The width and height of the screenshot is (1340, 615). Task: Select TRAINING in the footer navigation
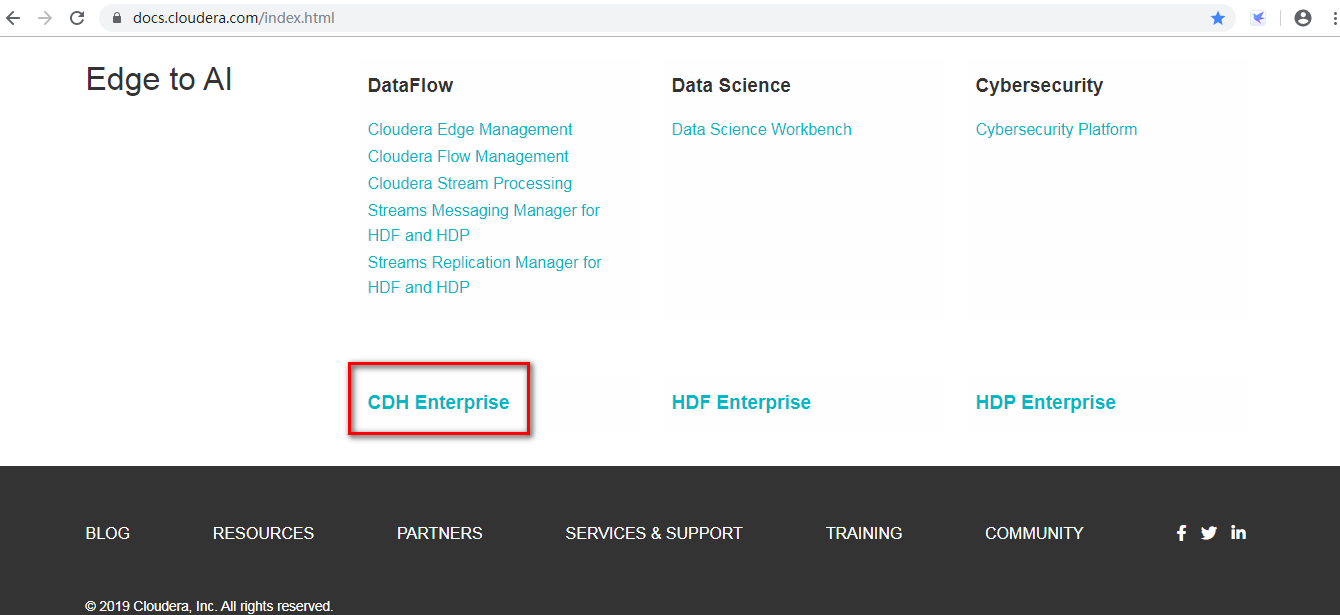tap(863, 532)
